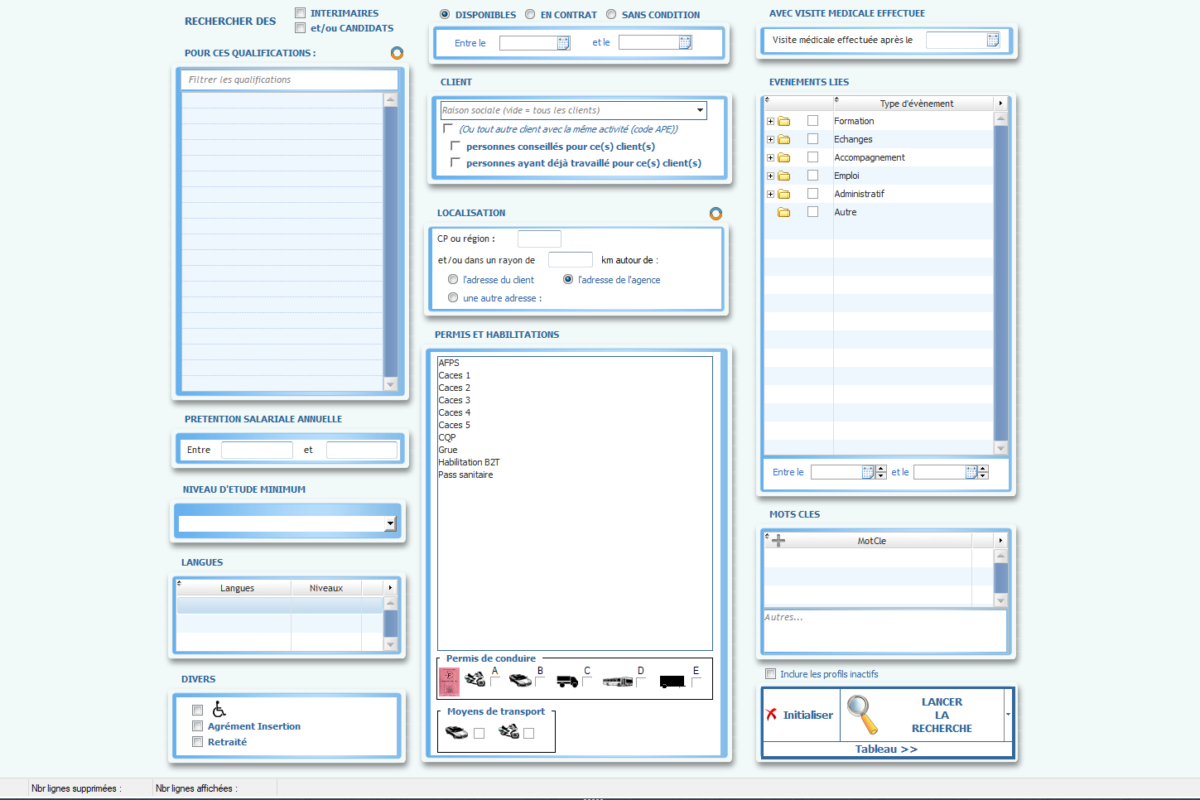1200x800 pixels.
Task: Click the Initialiser reset button
Action: click(799, 715)
